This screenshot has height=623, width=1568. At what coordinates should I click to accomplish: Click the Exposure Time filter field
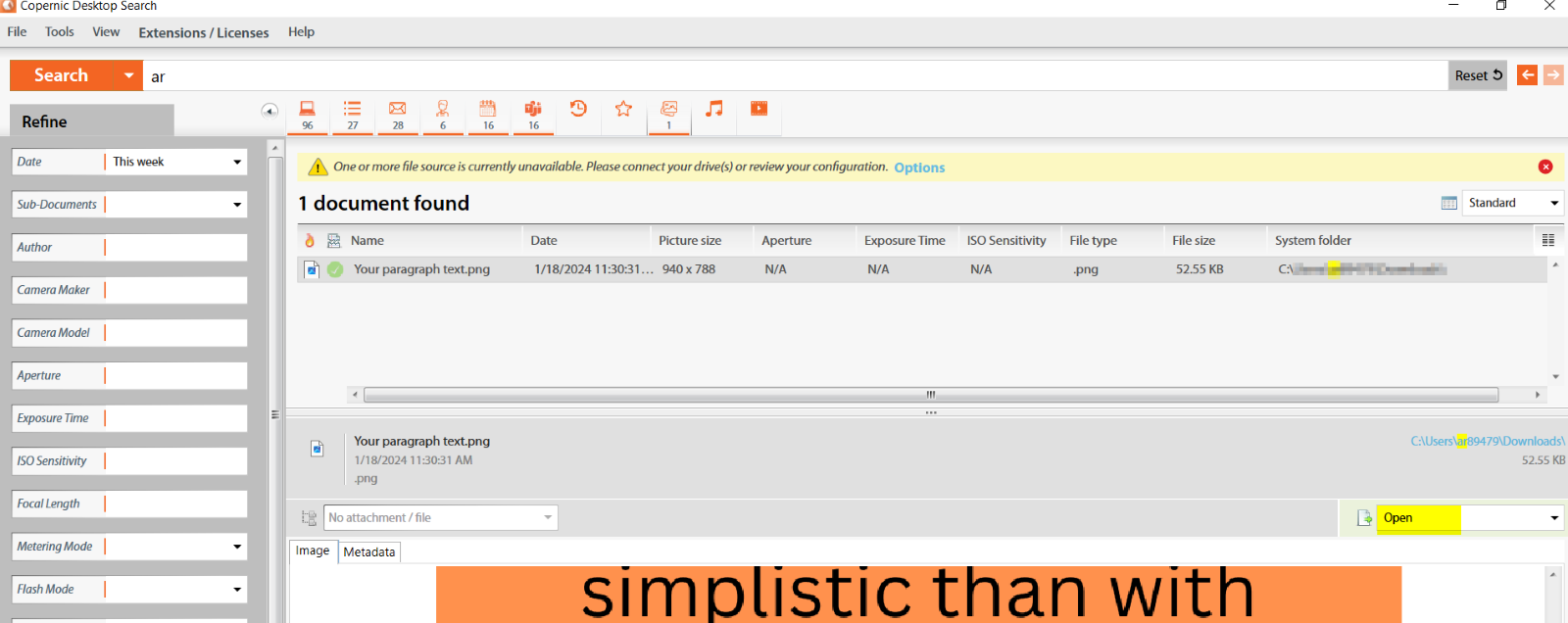pyautogui.click(x=175, y=419)
